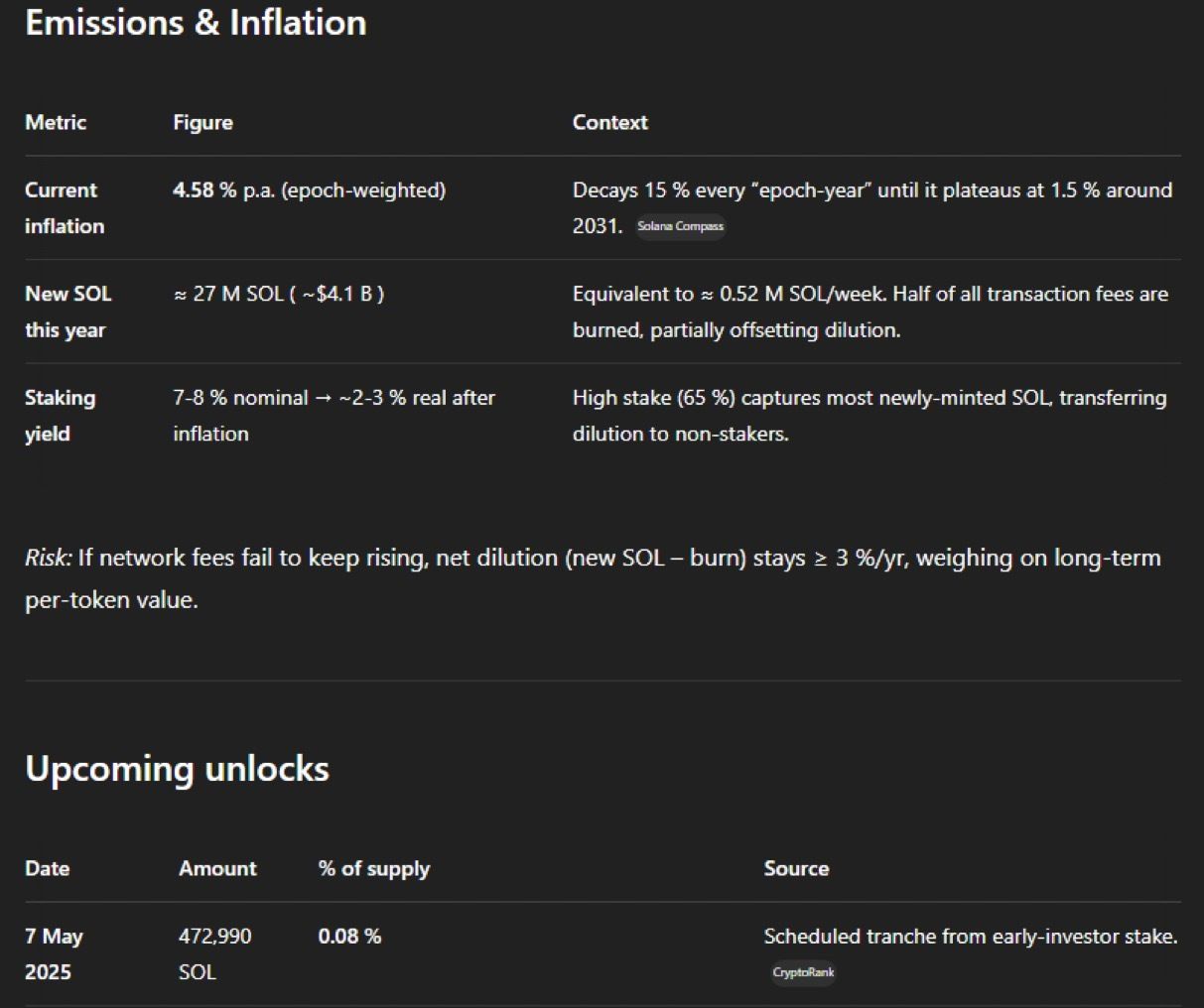Select the Staking yield row label
This screenshot has width=1204, height=1008.
coord(60,415)
